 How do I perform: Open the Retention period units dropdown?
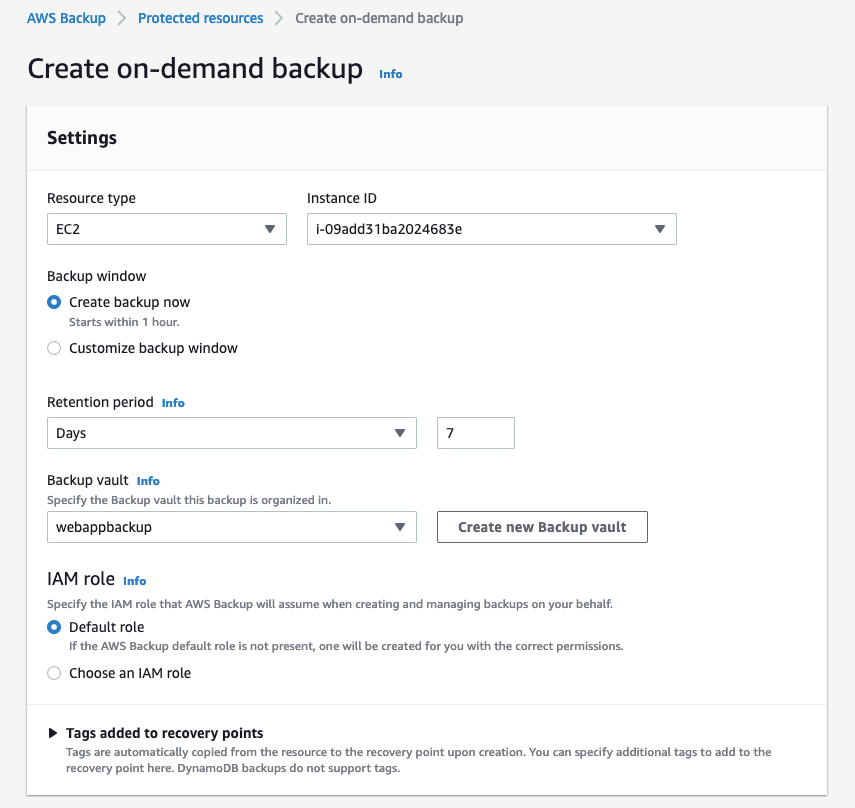tap(232, 432)
